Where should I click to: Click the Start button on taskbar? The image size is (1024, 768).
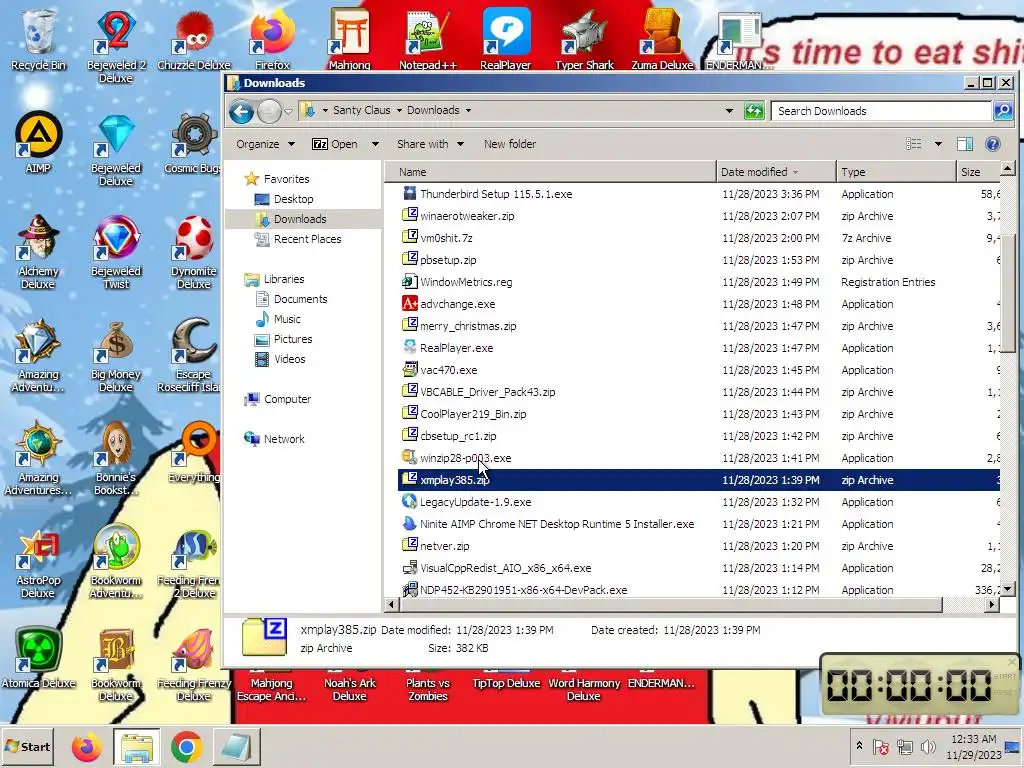[28, 746]
